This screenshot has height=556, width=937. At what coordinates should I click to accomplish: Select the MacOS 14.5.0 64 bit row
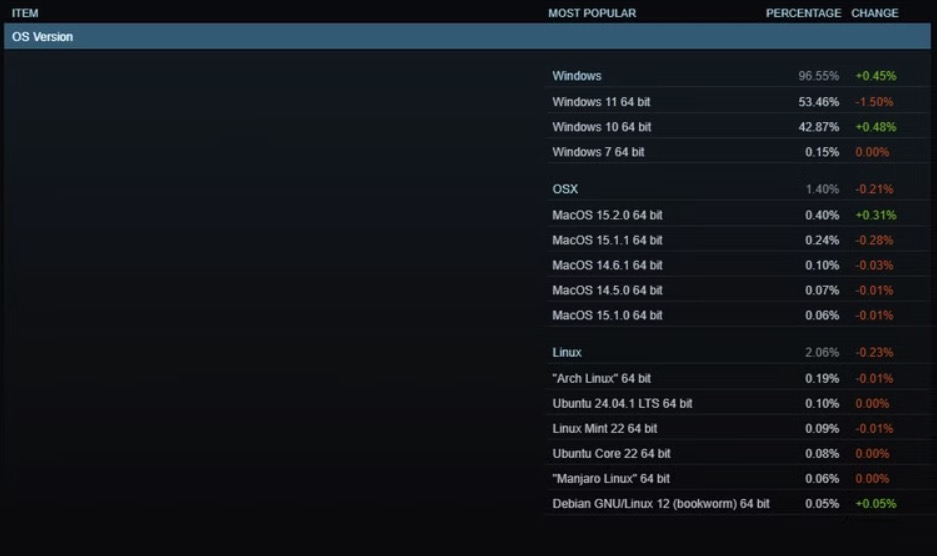pyautogui.click(x=737, y=291)
